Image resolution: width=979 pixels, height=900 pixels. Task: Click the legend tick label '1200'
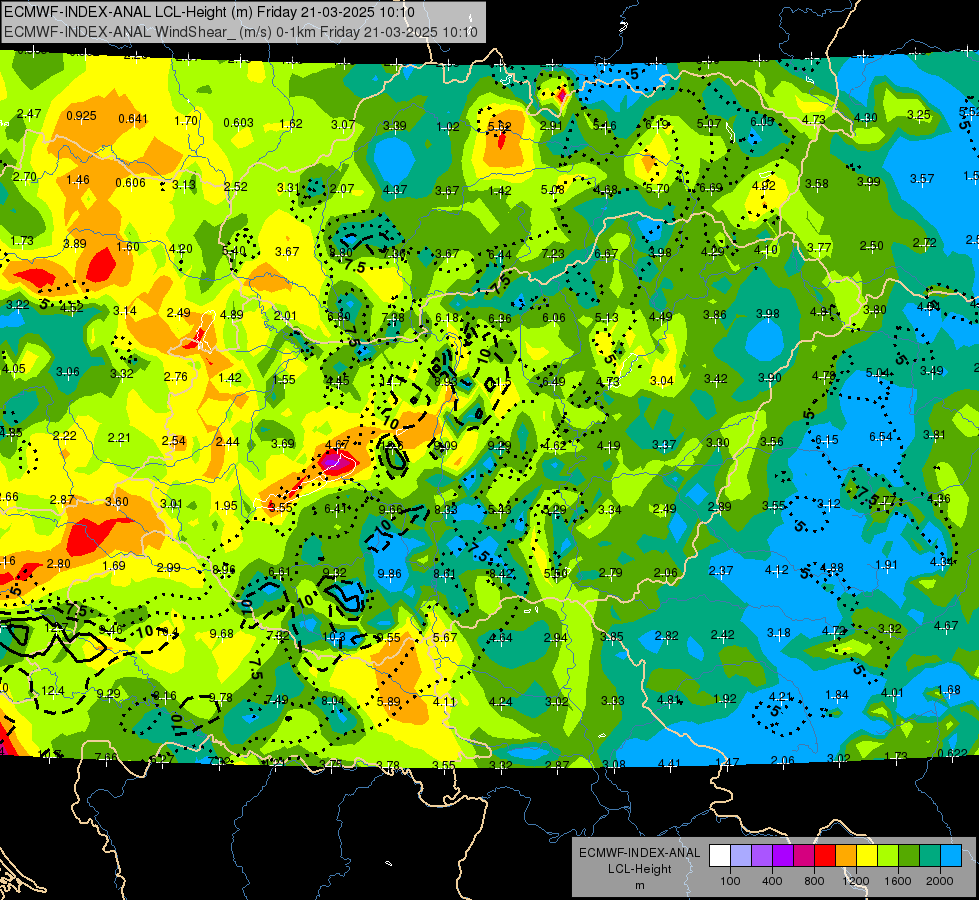click(856, 881)
